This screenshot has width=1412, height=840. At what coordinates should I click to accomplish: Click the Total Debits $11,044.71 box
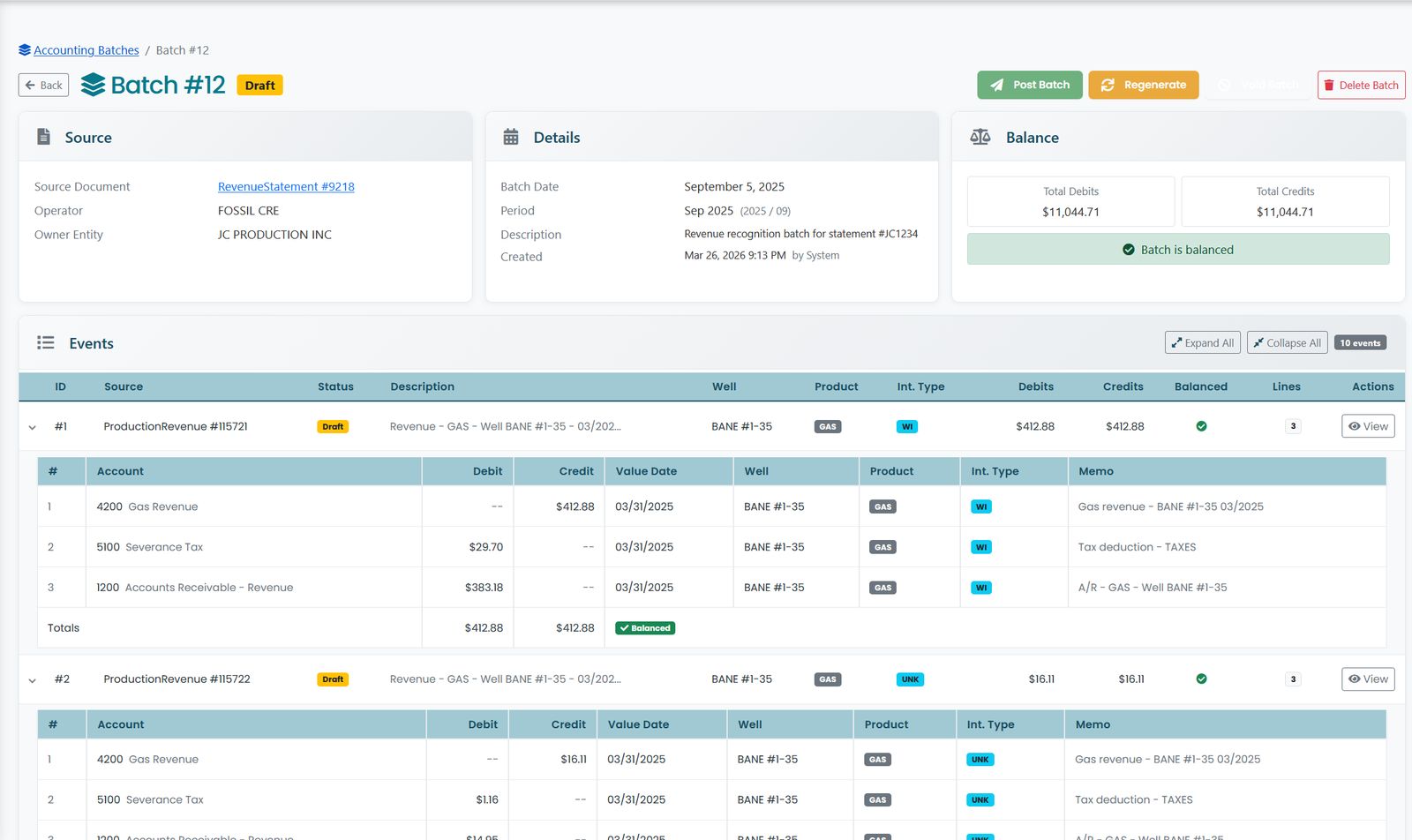click(1070, 202)
